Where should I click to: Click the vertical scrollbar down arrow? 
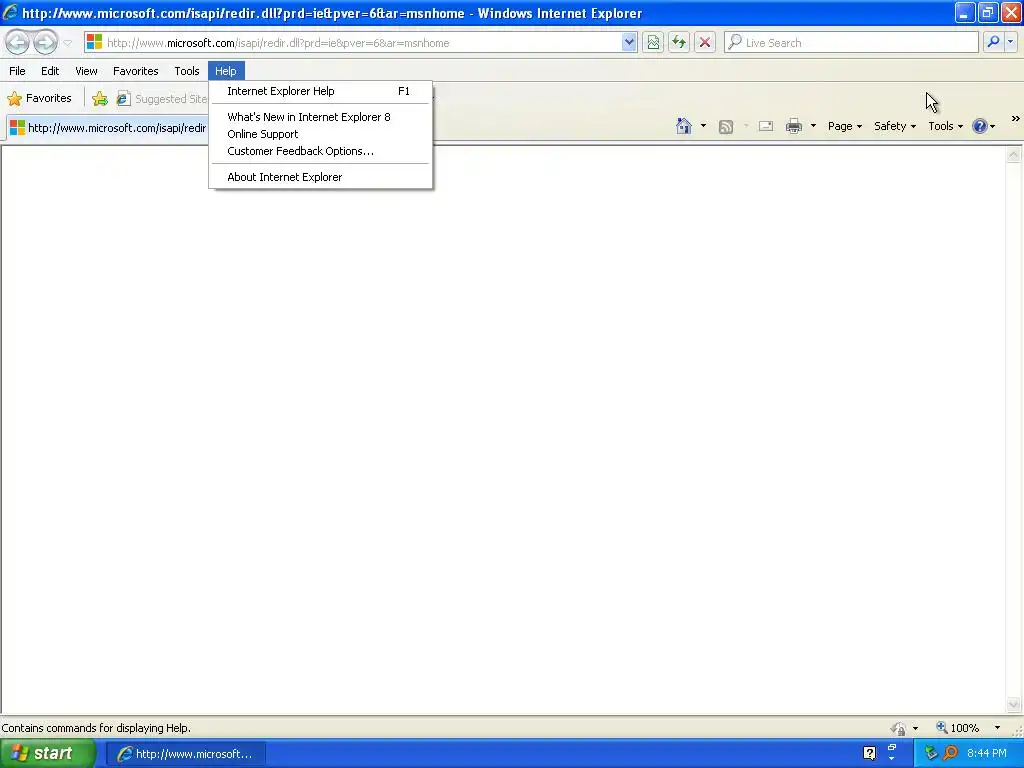(x=1014, y=704)
